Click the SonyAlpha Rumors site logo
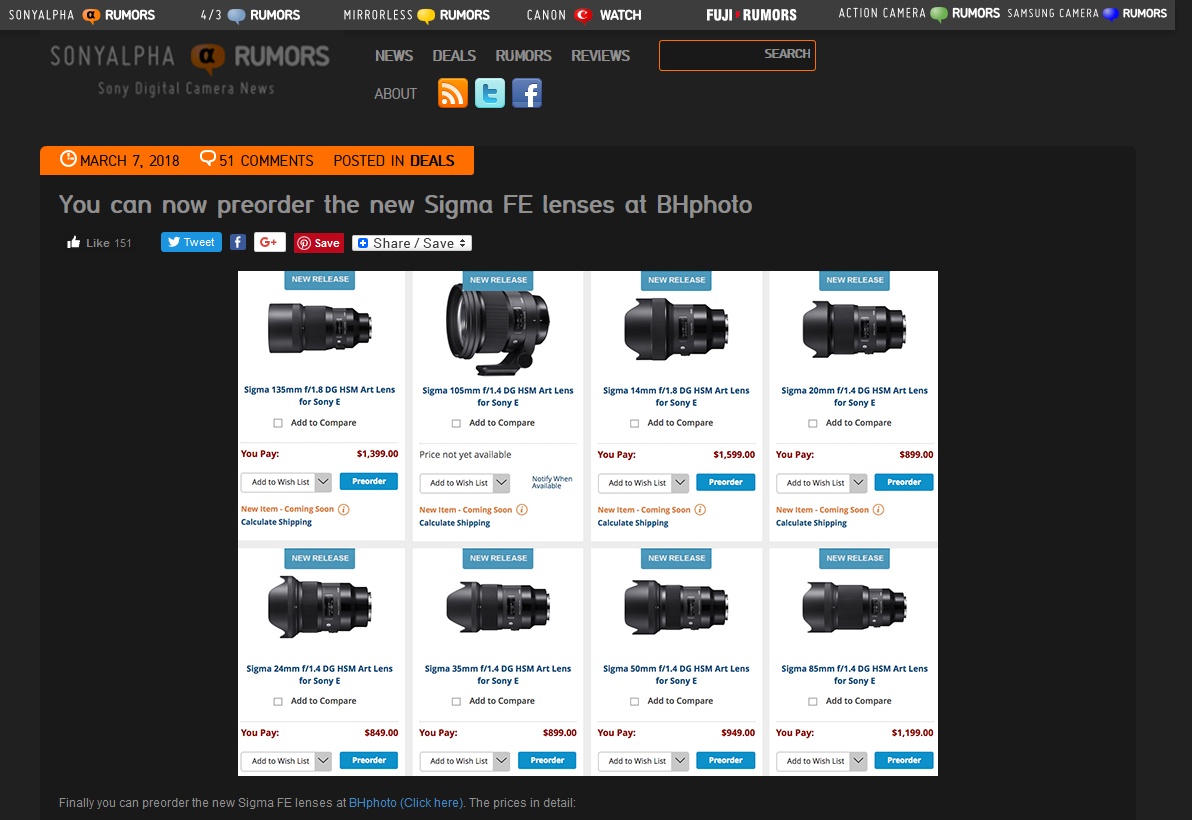1192x820 pixels. pos(190,70)
